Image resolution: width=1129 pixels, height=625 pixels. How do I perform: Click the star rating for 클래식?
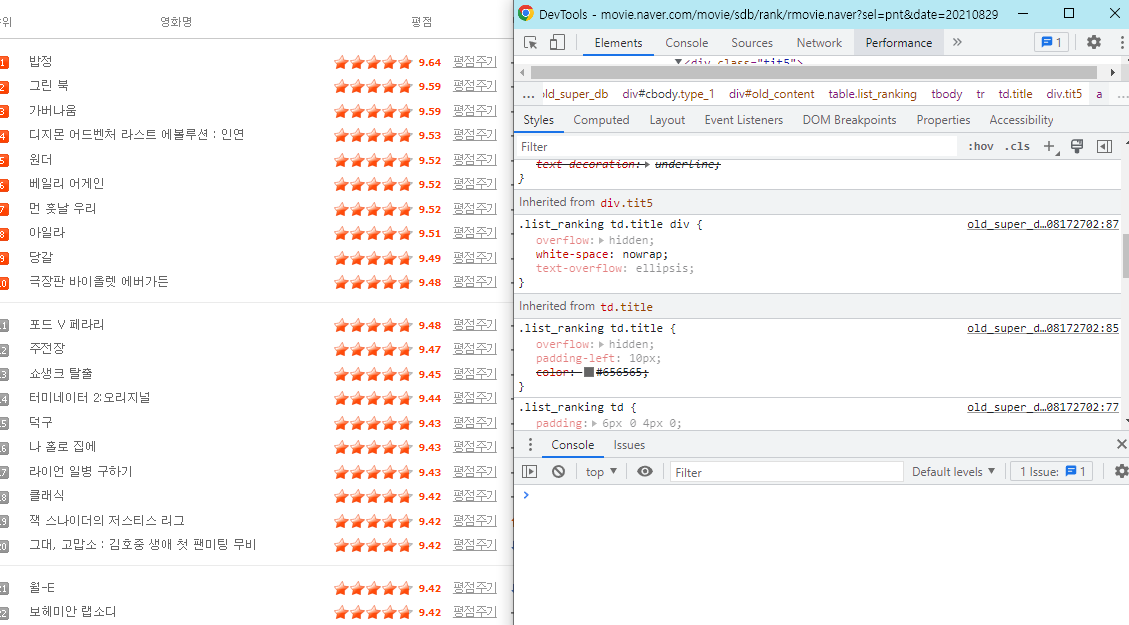coord(373,497)
